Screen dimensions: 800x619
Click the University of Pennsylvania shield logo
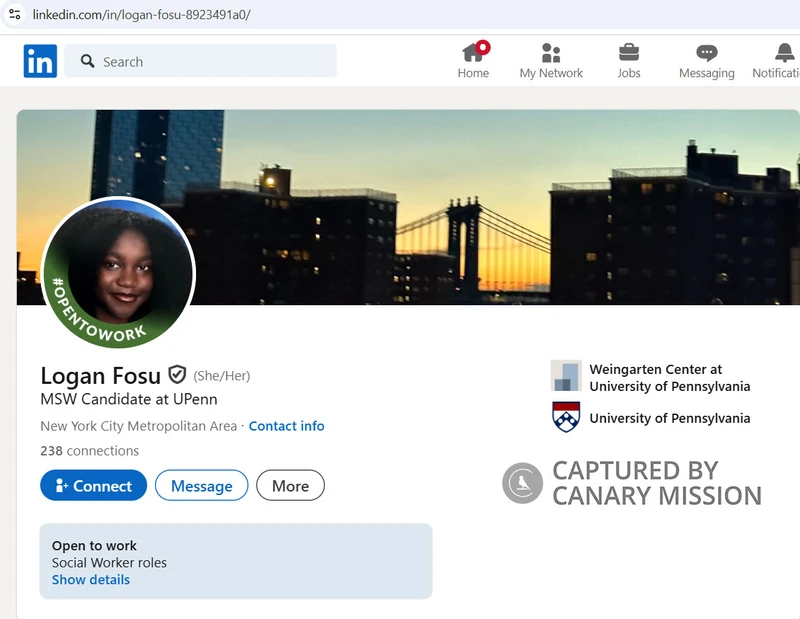tap(566, 417)
